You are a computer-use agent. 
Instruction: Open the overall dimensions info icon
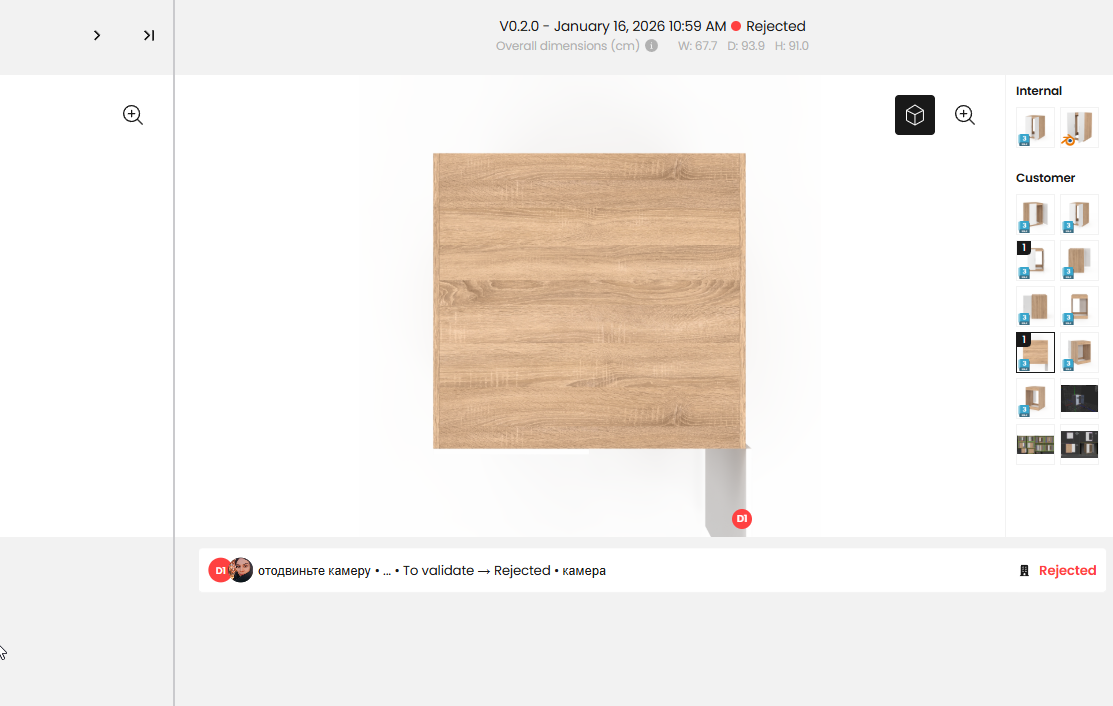pyautogui.click(x=651, y=45)
